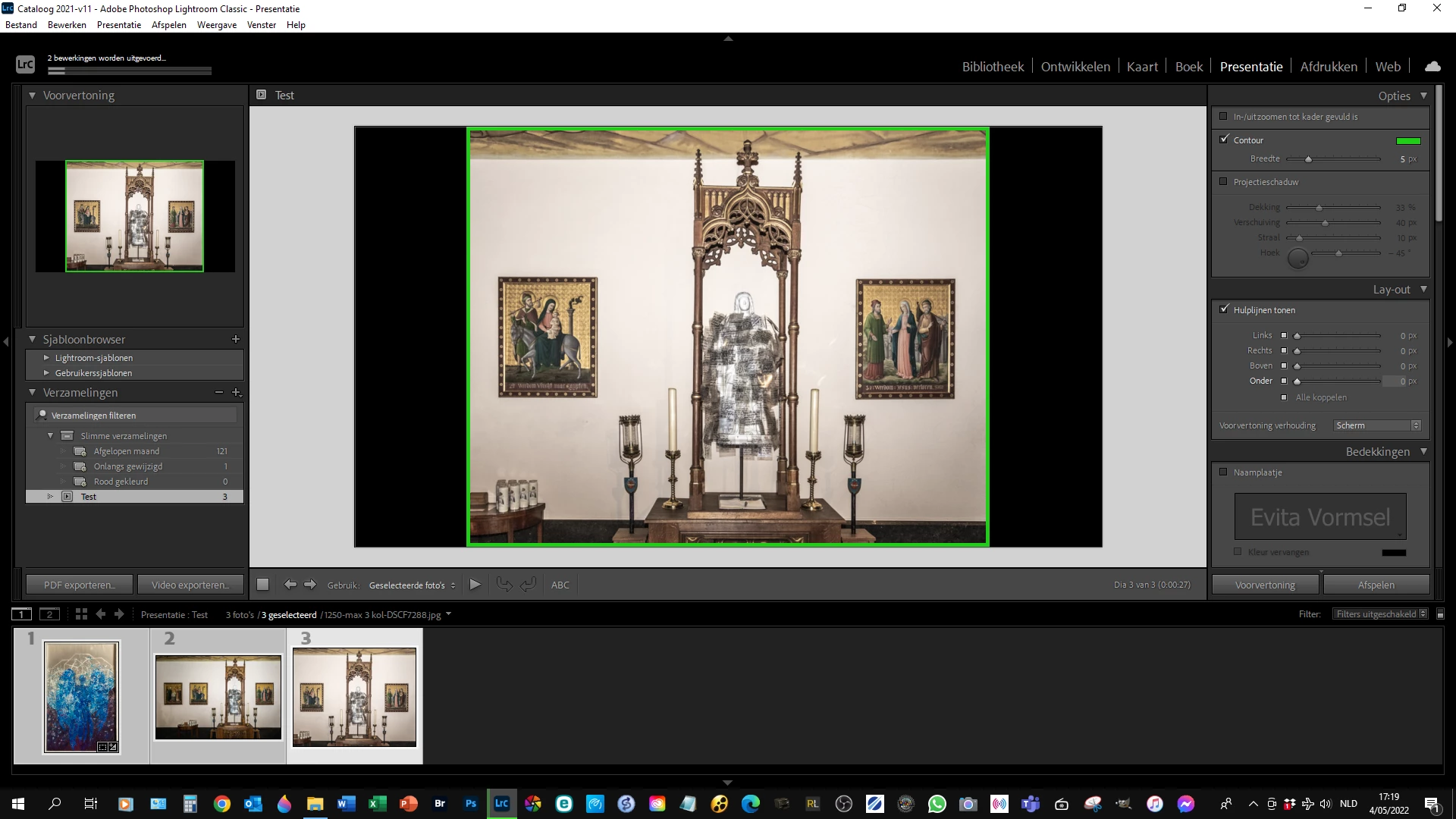Expand Lightroom-sjablonen folder
This screenshot has width=1456, height=819.
46,357
